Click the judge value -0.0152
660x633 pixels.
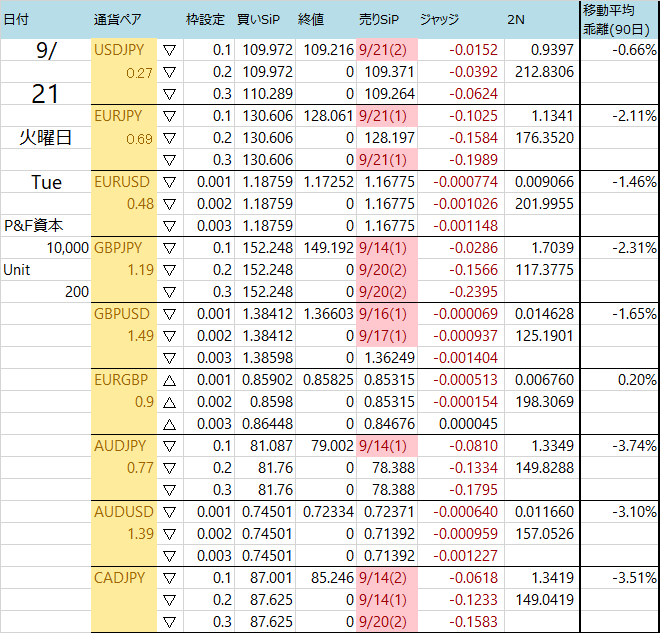click(x=474, y=50)
